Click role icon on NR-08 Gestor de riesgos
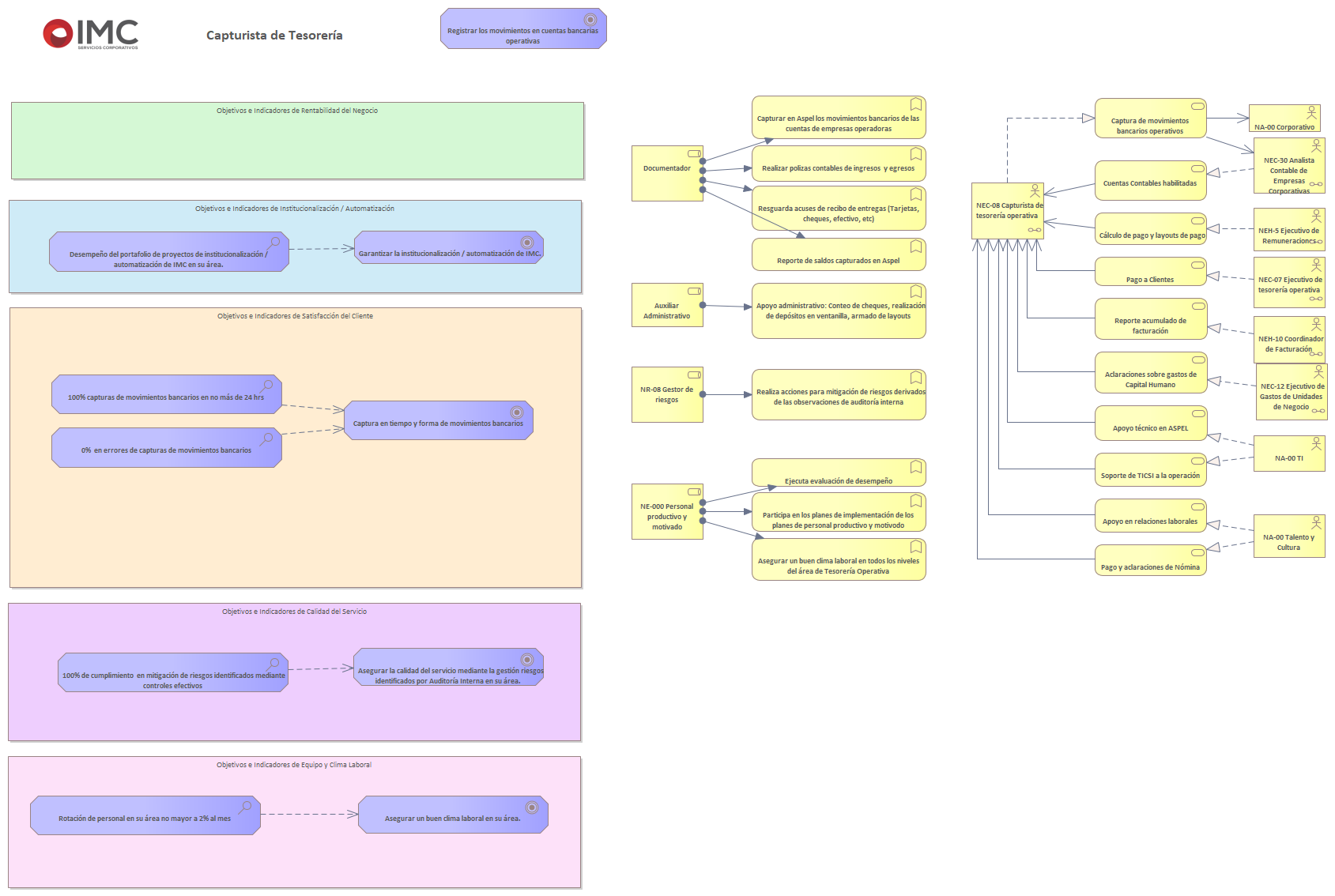The height and width of the screenshot is (896, 1335). tap(694, 375)
